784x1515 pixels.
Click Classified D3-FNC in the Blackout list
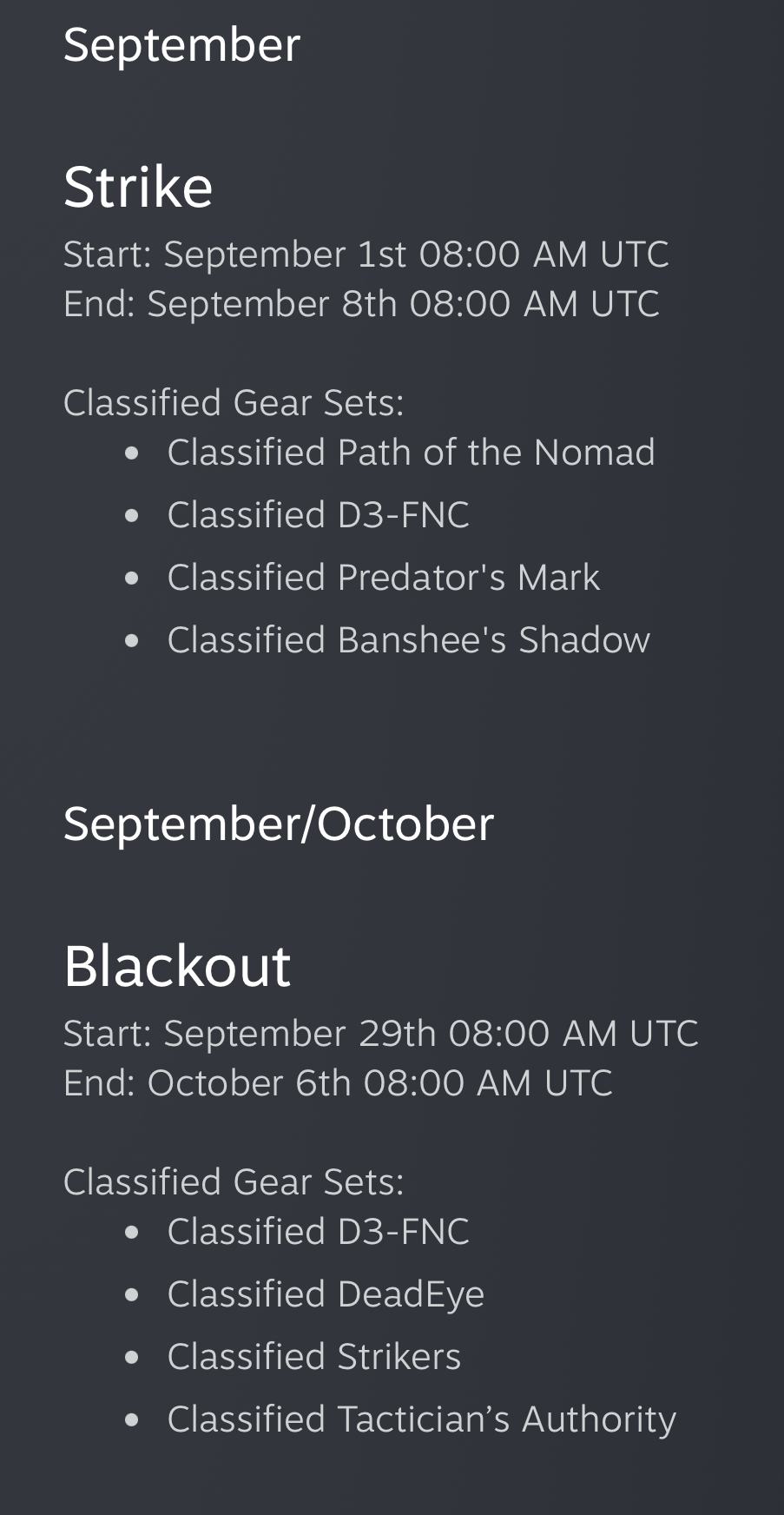coord(318,1232)
